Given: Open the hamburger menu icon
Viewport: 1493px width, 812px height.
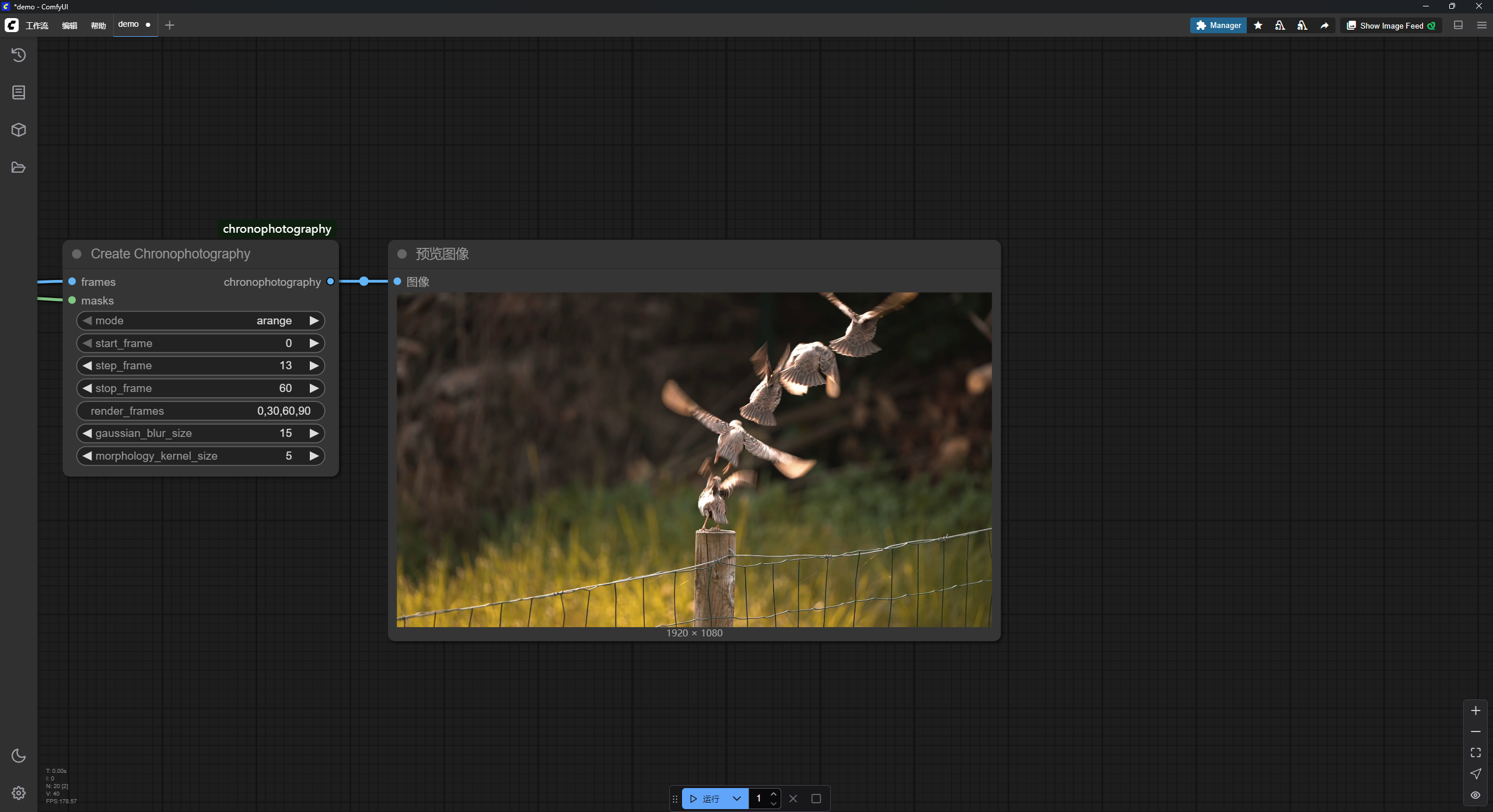Looking at the screenshot, I should (1481, 25).
